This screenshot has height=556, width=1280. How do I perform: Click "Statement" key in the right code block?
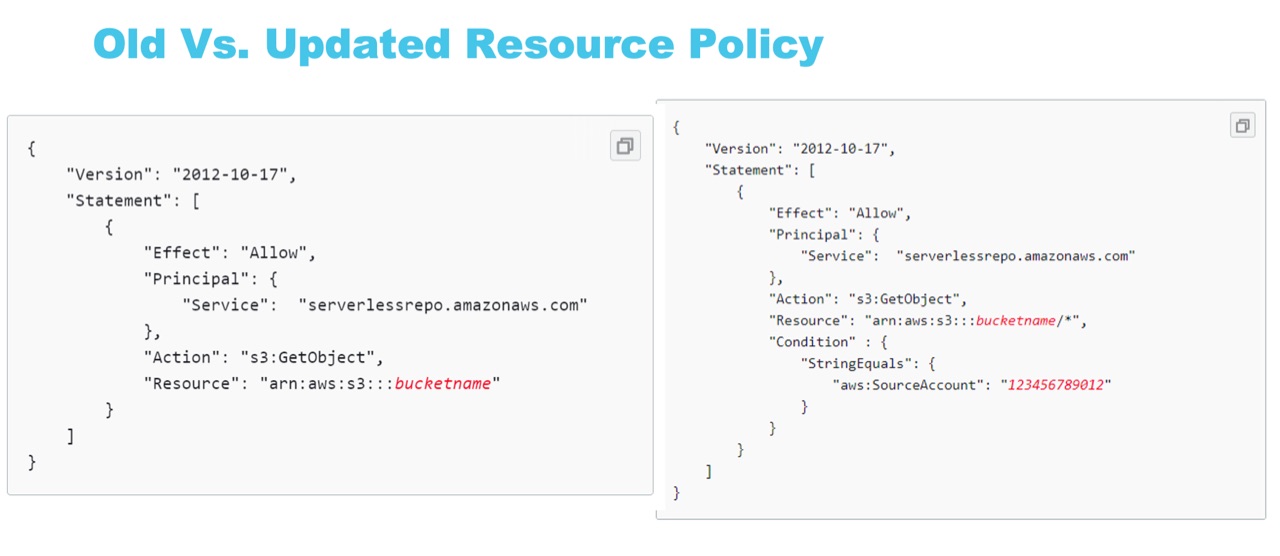pyautogui.click(x=748, y=170)
